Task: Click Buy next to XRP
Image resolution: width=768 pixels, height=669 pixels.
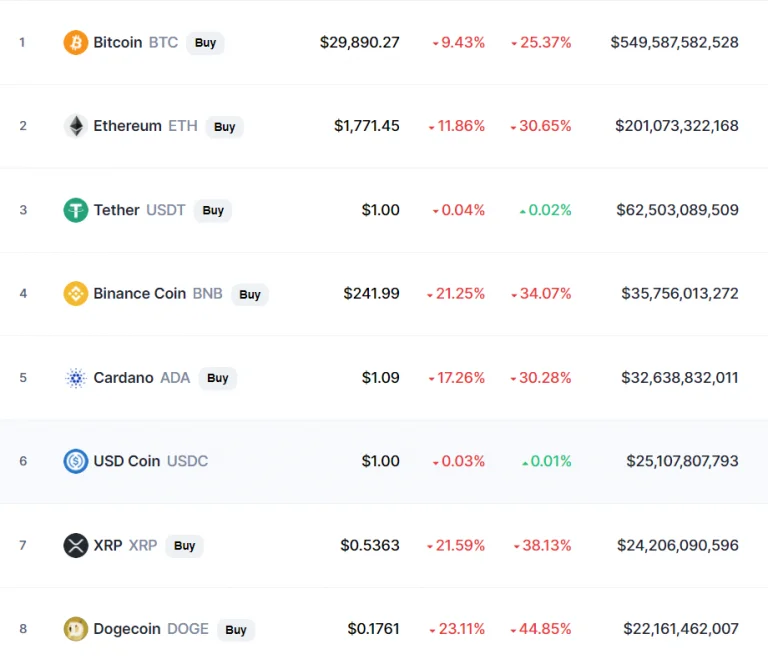Action: pyautogui.click(x=185, y=546)
